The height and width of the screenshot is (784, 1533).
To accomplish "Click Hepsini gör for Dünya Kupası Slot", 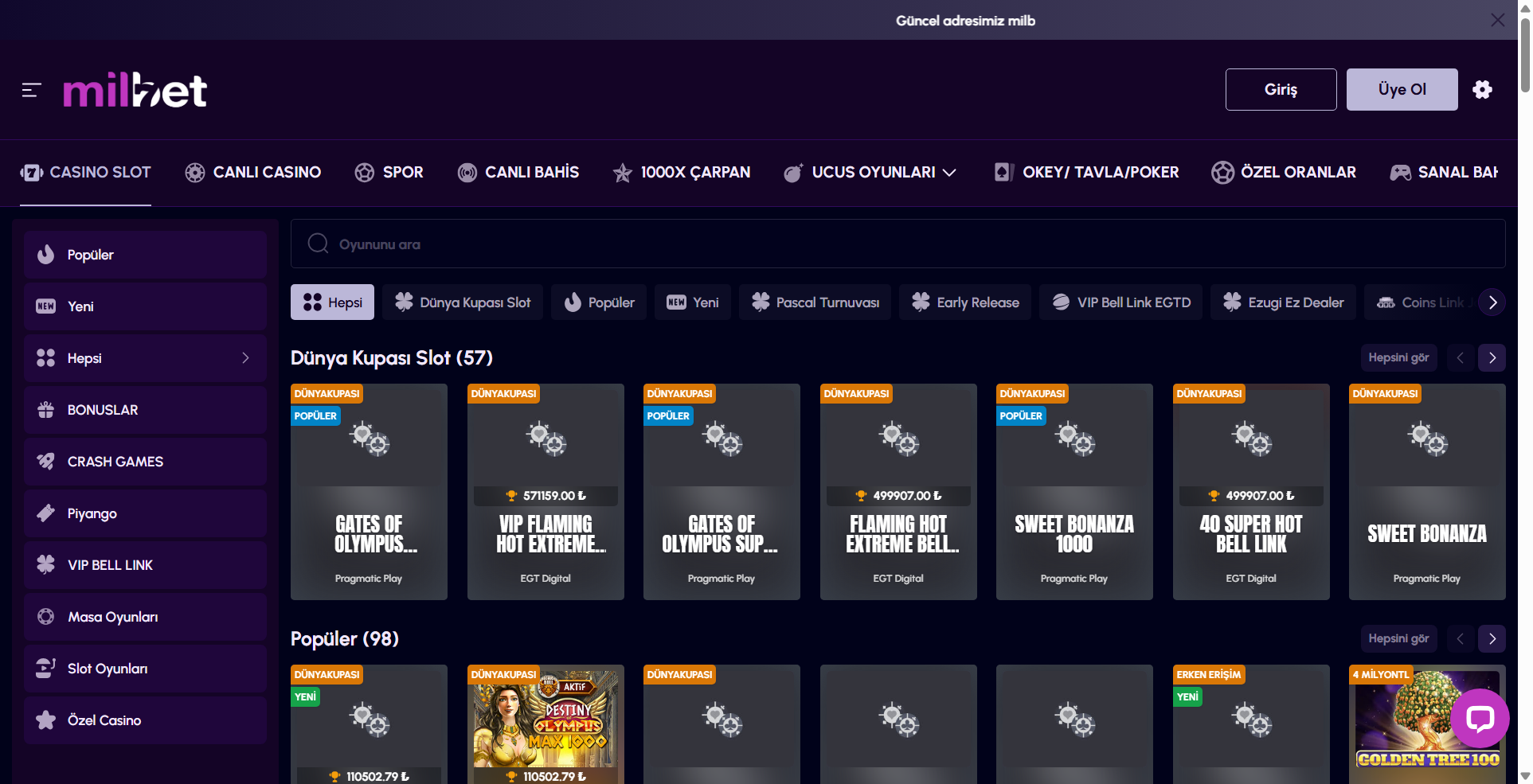I will (1399, 358).
